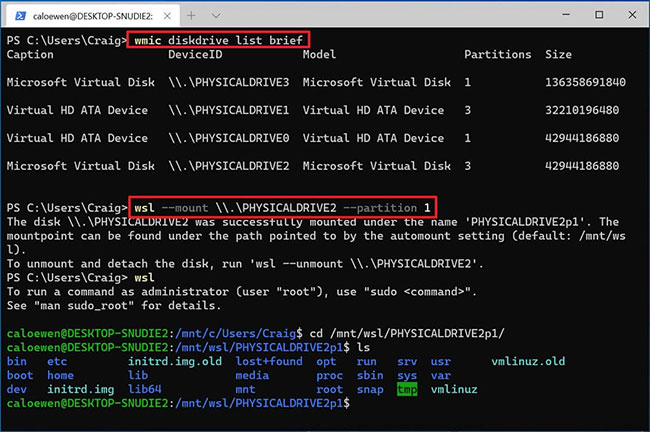650x432 pixels.
Task: Click the PowerShell icon in the tab
Action: (20, 16)
